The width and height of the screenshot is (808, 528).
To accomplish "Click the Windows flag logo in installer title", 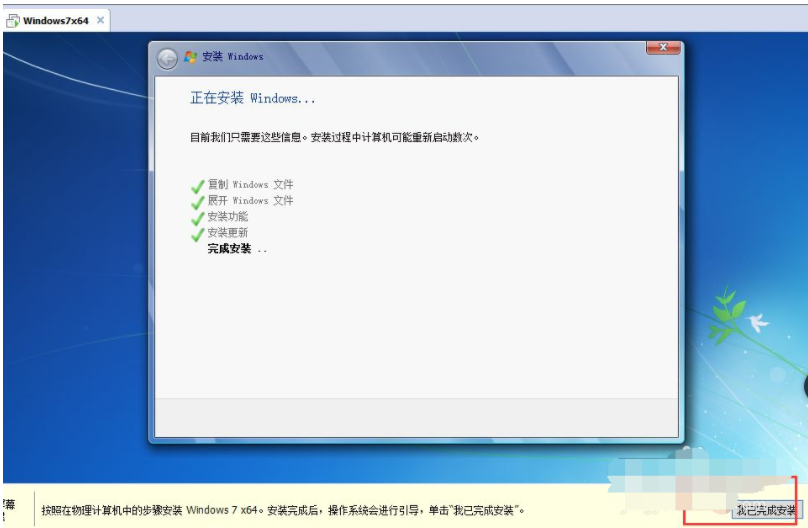I will (191, 57).
